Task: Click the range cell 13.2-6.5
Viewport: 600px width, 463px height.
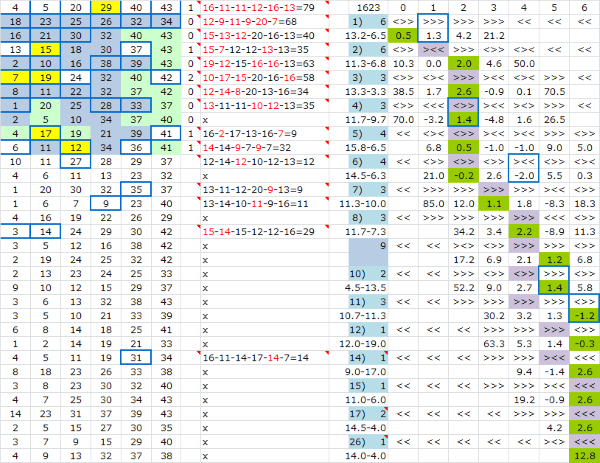Action: (x=368, y=36)
